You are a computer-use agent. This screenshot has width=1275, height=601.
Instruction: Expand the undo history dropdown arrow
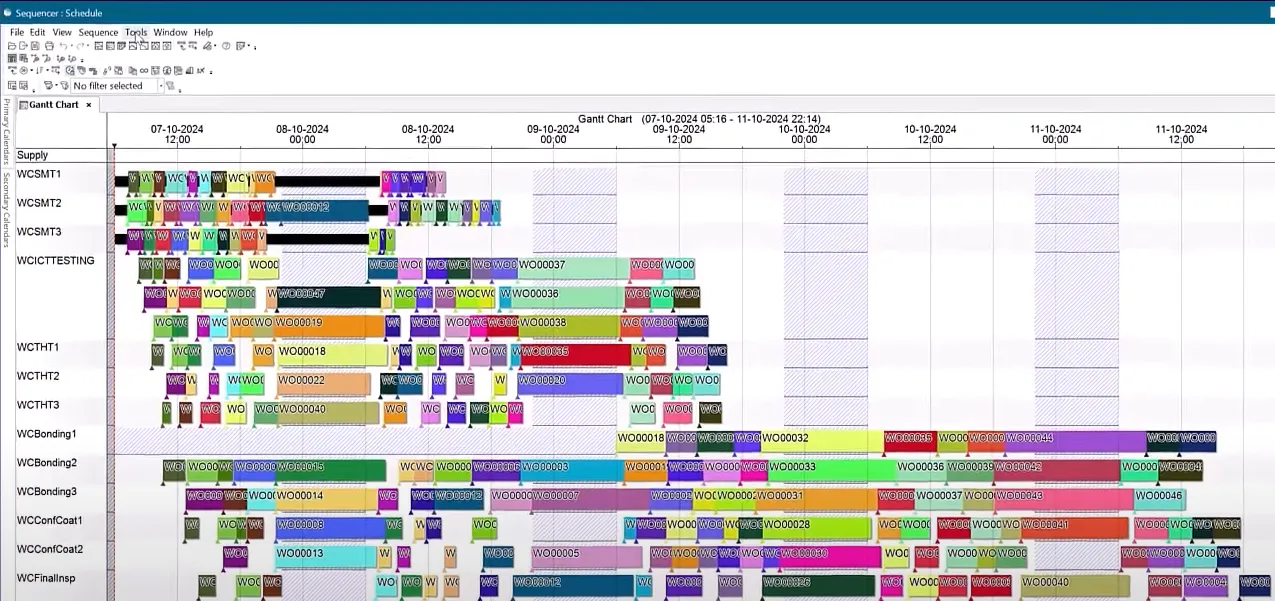tap(72, 46)
